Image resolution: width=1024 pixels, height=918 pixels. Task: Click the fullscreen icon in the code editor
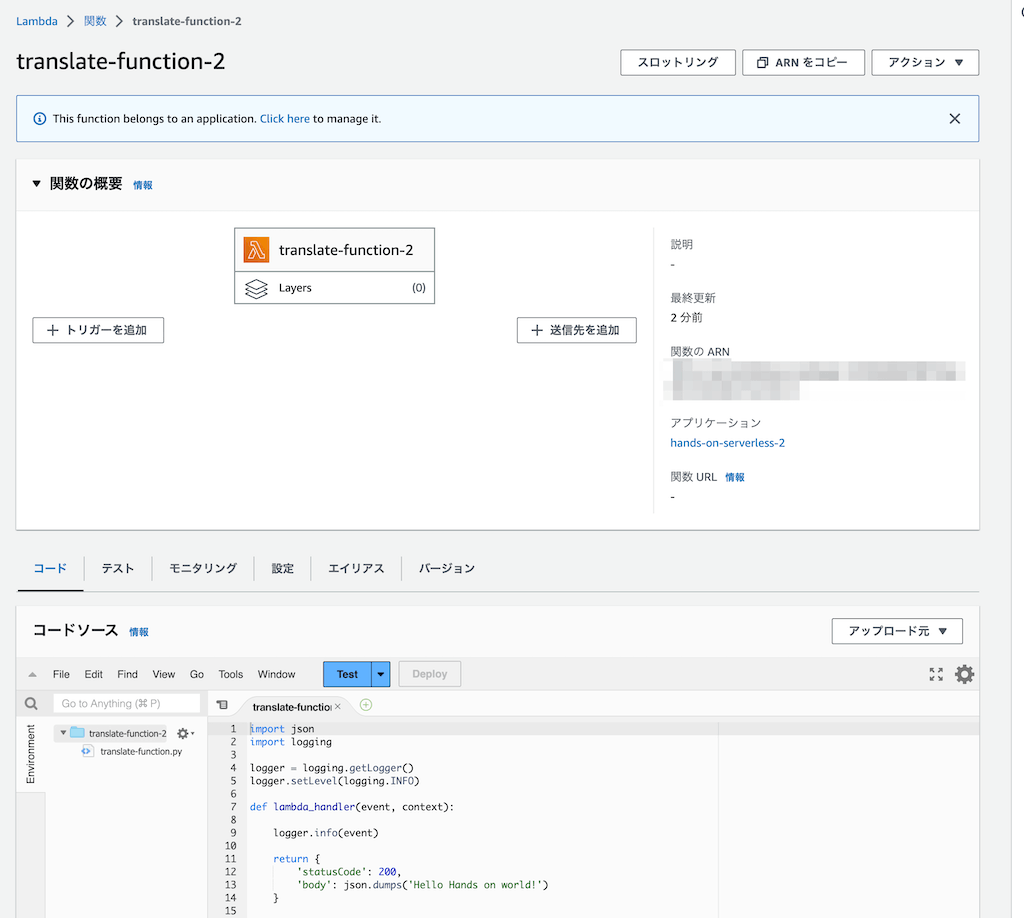coord(936,674)
